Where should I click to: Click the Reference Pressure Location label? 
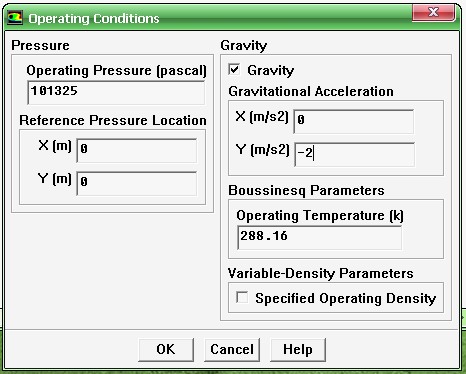(x=113, y=120)
